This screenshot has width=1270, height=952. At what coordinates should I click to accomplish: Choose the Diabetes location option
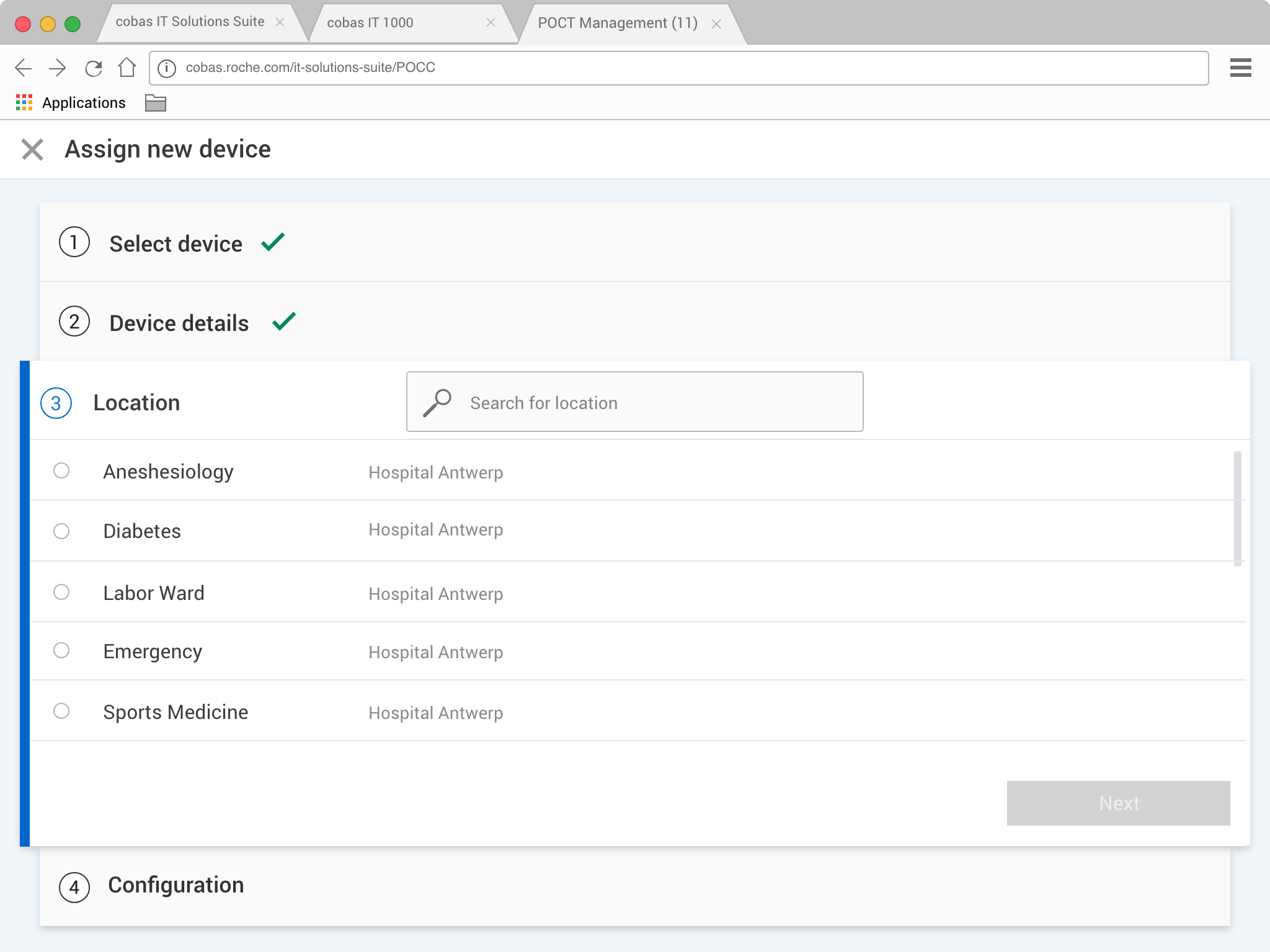click(x=61, y=531)
